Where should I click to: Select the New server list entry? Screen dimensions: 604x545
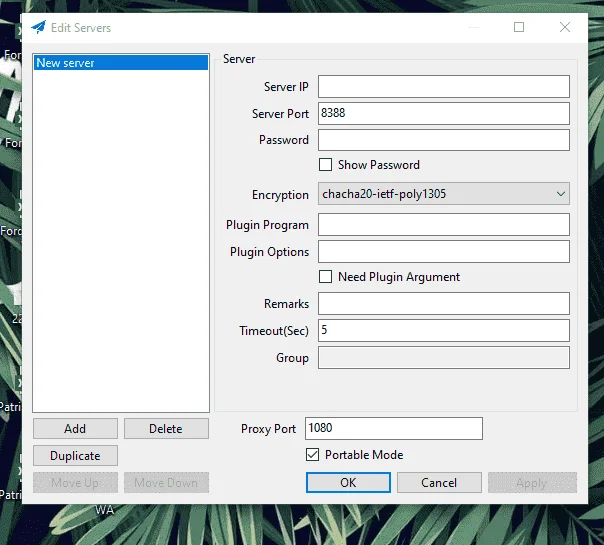coord(121,63)
